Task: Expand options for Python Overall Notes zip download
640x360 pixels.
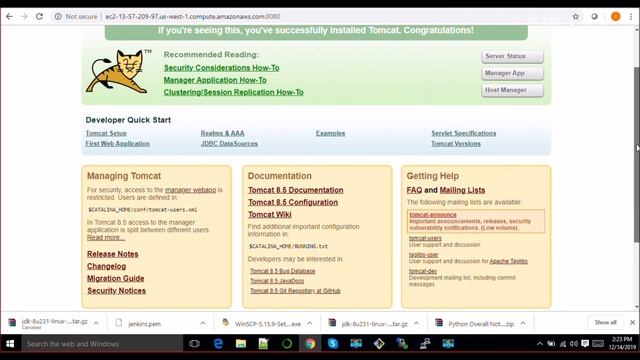Action: click(523, 323)
